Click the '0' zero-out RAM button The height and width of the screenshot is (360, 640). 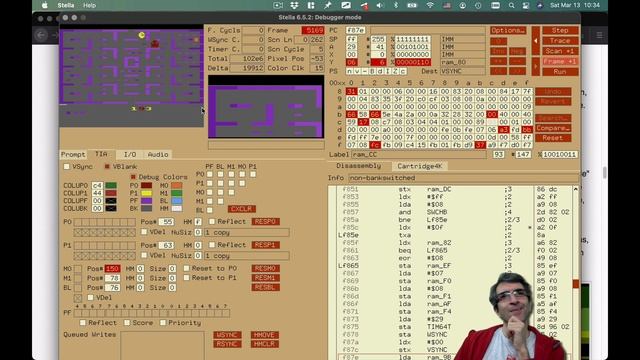click(498, 41)
